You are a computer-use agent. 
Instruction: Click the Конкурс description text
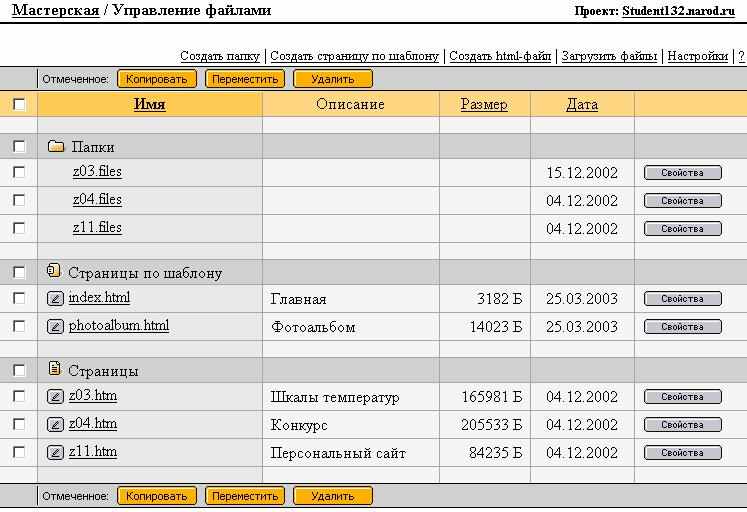[299, 425]
